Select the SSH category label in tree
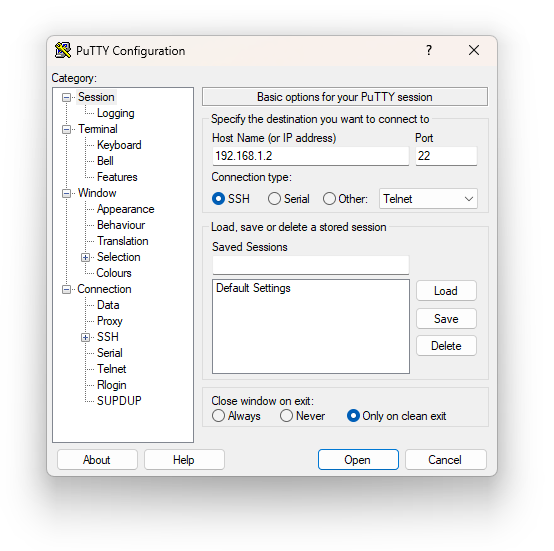 108,337
